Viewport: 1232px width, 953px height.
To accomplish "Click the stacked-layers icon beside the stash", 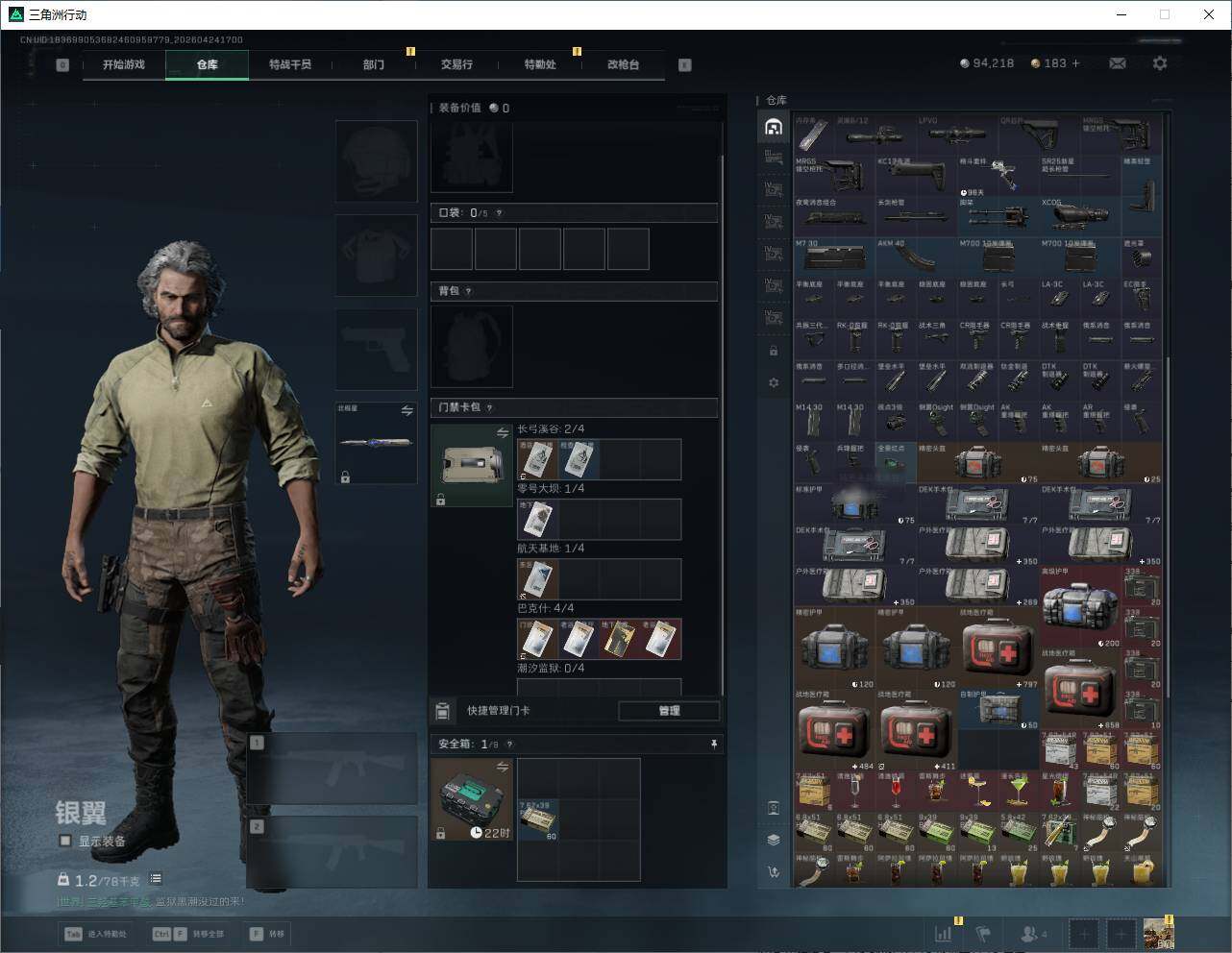I will (x=774, y=839).
